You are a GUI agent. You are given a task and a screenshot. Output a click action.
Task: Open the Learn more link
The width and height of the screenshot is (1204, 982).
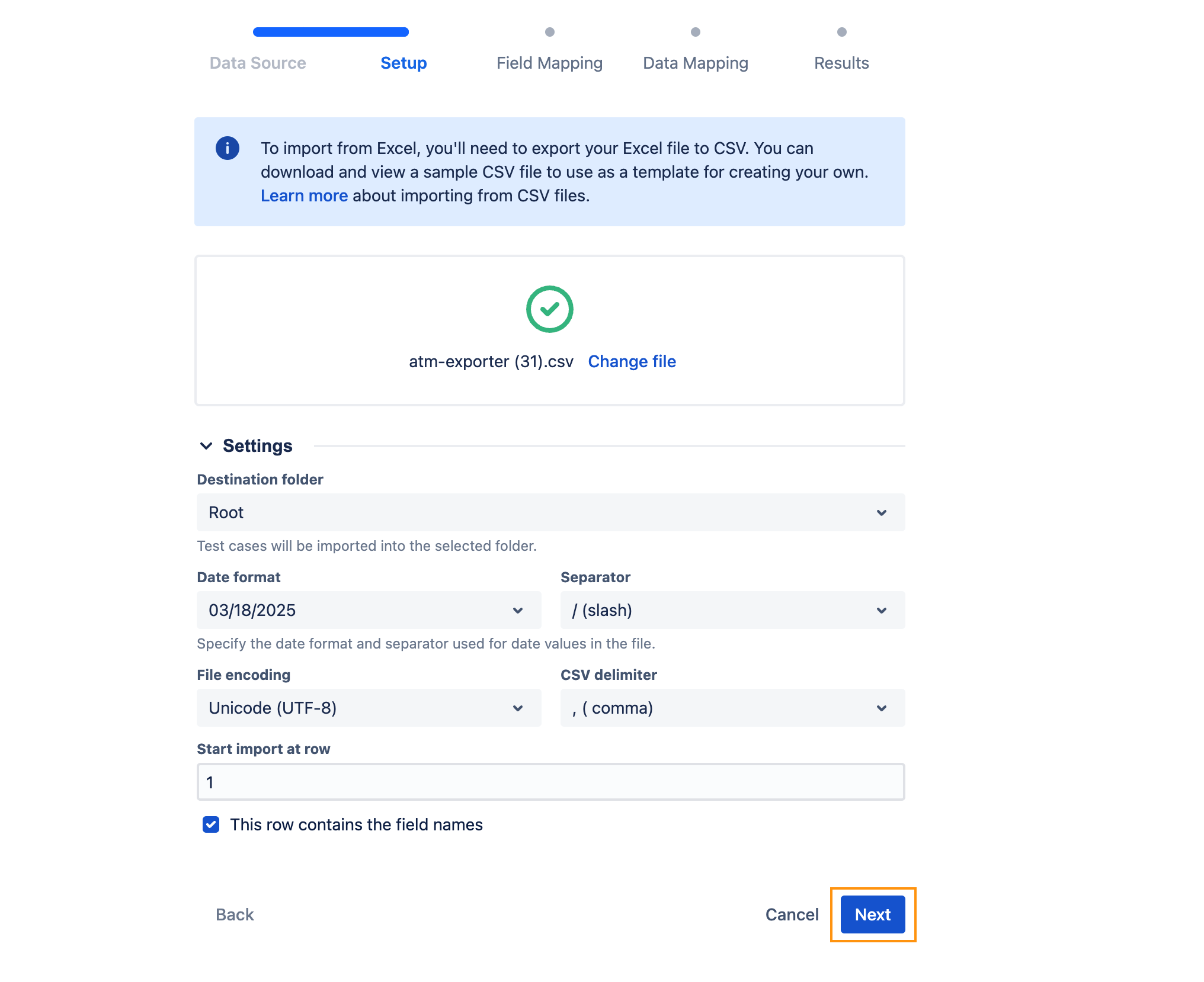[x=304, y=195]
